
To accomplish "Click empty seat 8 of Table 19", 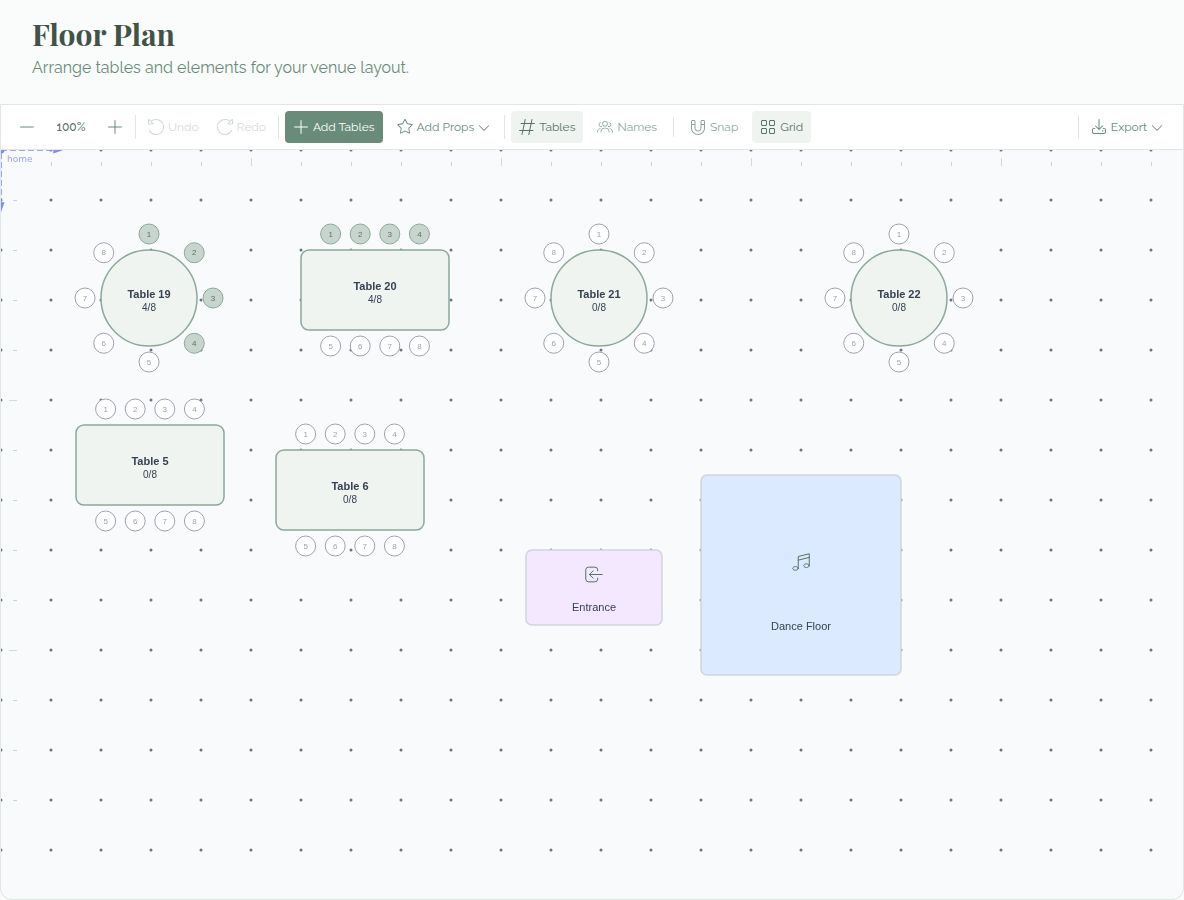I will [x=103, y=253].
